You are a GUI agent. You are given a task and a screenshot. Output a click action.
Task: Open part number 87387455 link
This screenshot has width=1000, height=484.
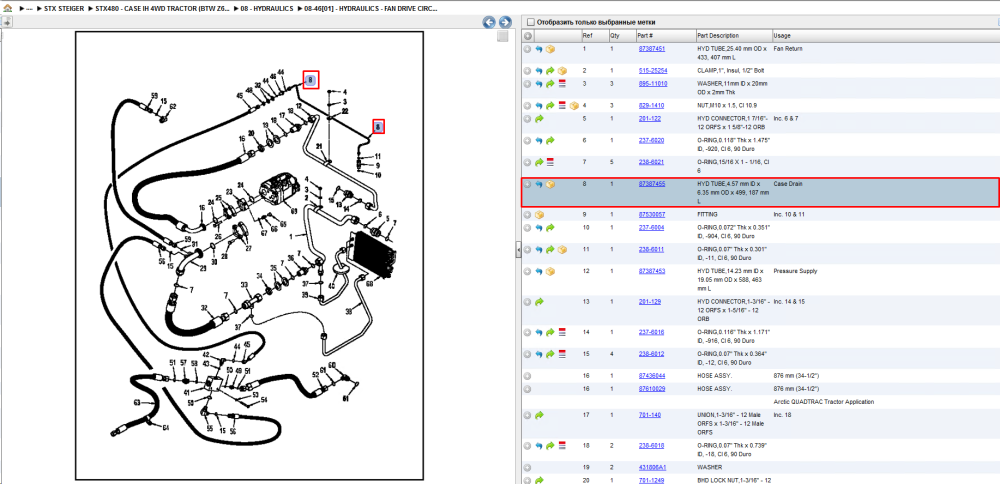[x=652, y=184]
